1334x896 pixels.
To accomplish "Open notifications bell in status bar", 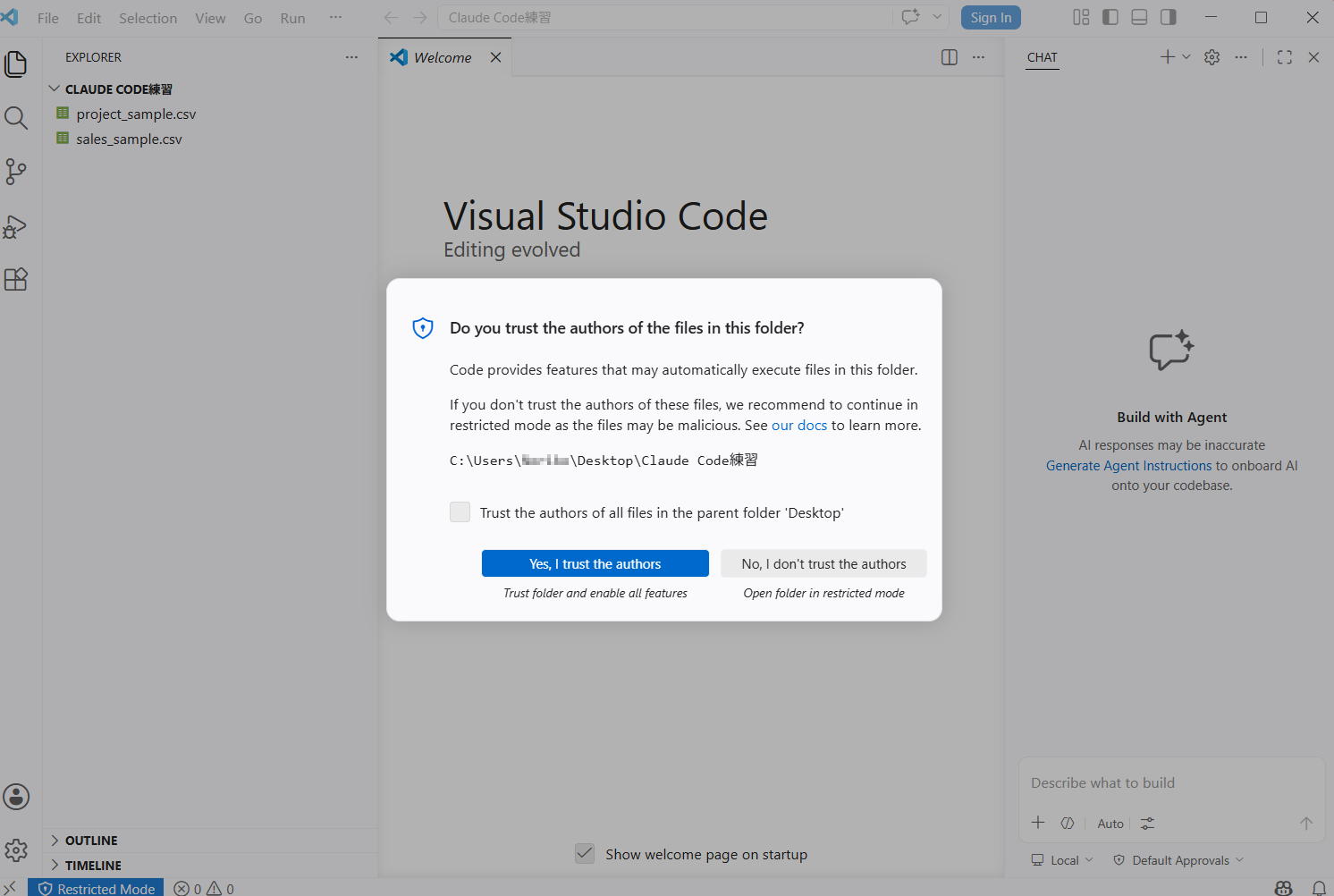I will click(1319, 888).
